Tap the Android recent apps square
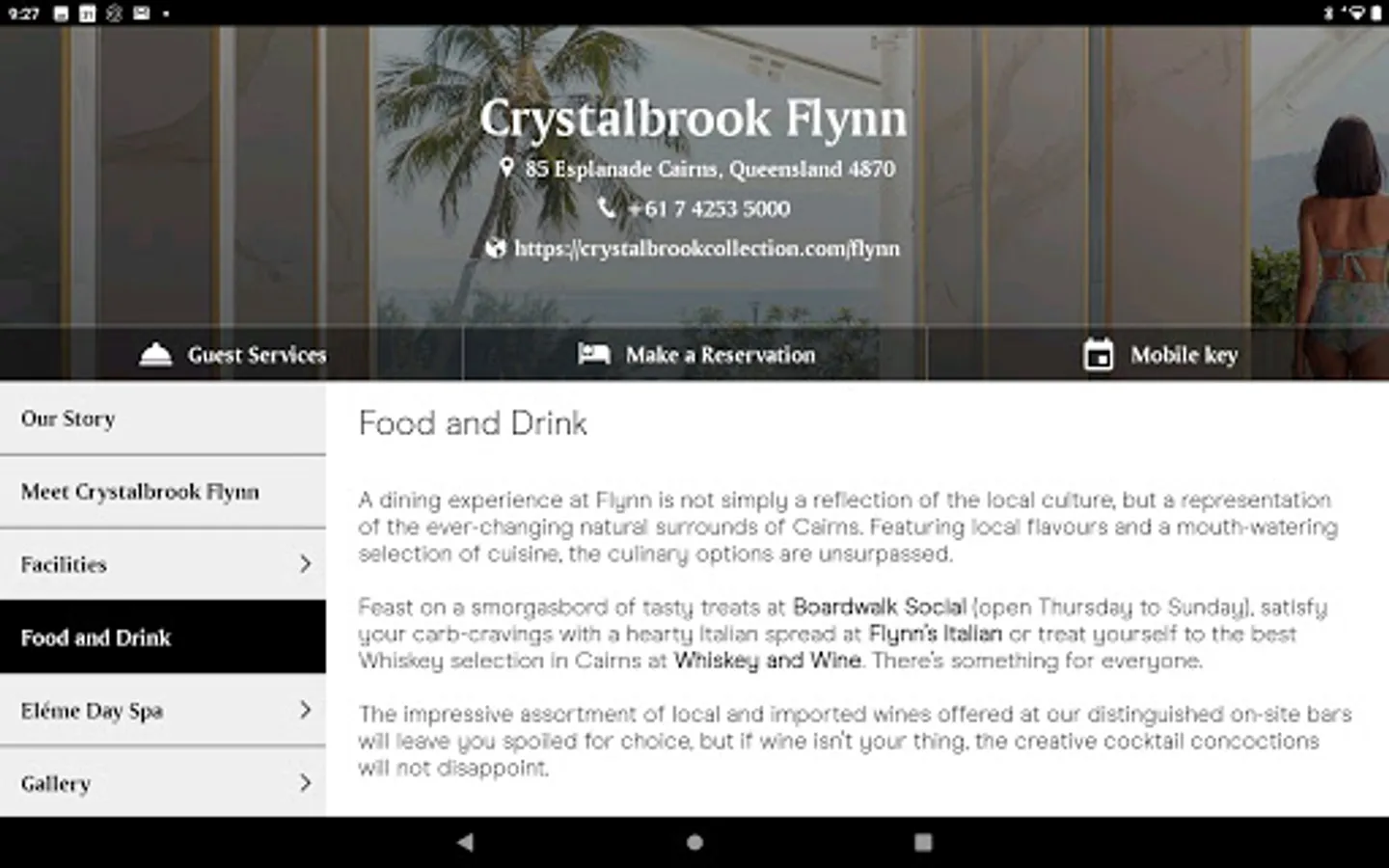This screenshot has height=868, width=1389. pos(923,842)
